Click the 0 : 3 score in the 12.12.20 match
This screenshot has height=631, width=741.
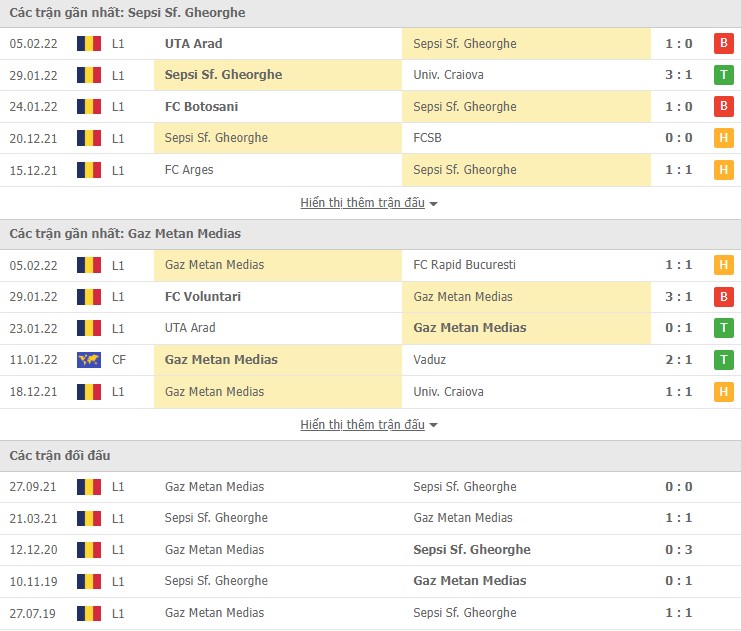[x=680, y=550]
